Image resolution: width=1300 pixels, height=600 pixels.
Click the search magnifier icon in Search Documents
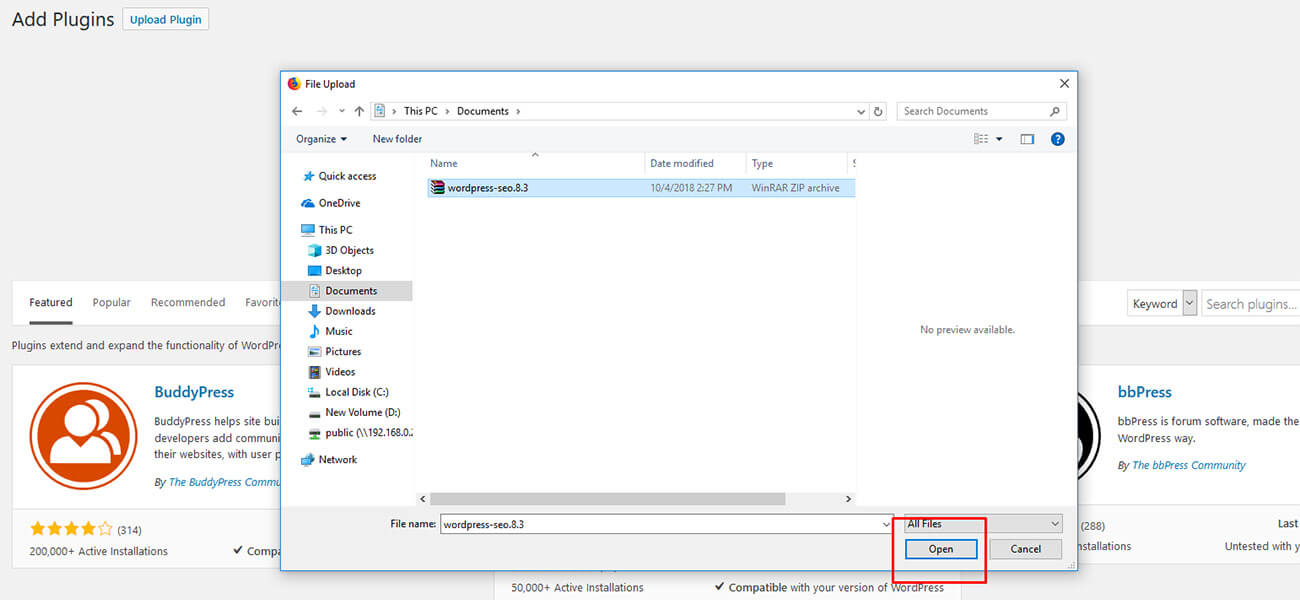coord(1054,111)
